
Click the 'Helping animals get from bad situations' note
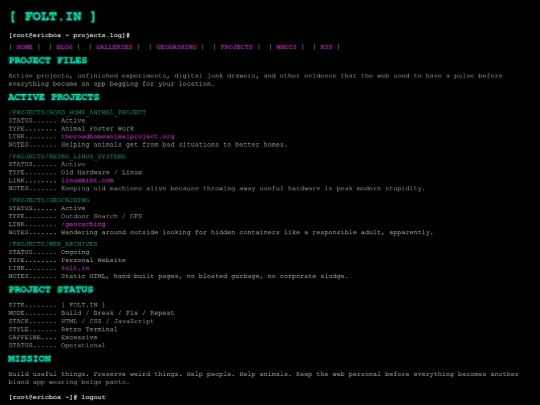coord(174,145)
